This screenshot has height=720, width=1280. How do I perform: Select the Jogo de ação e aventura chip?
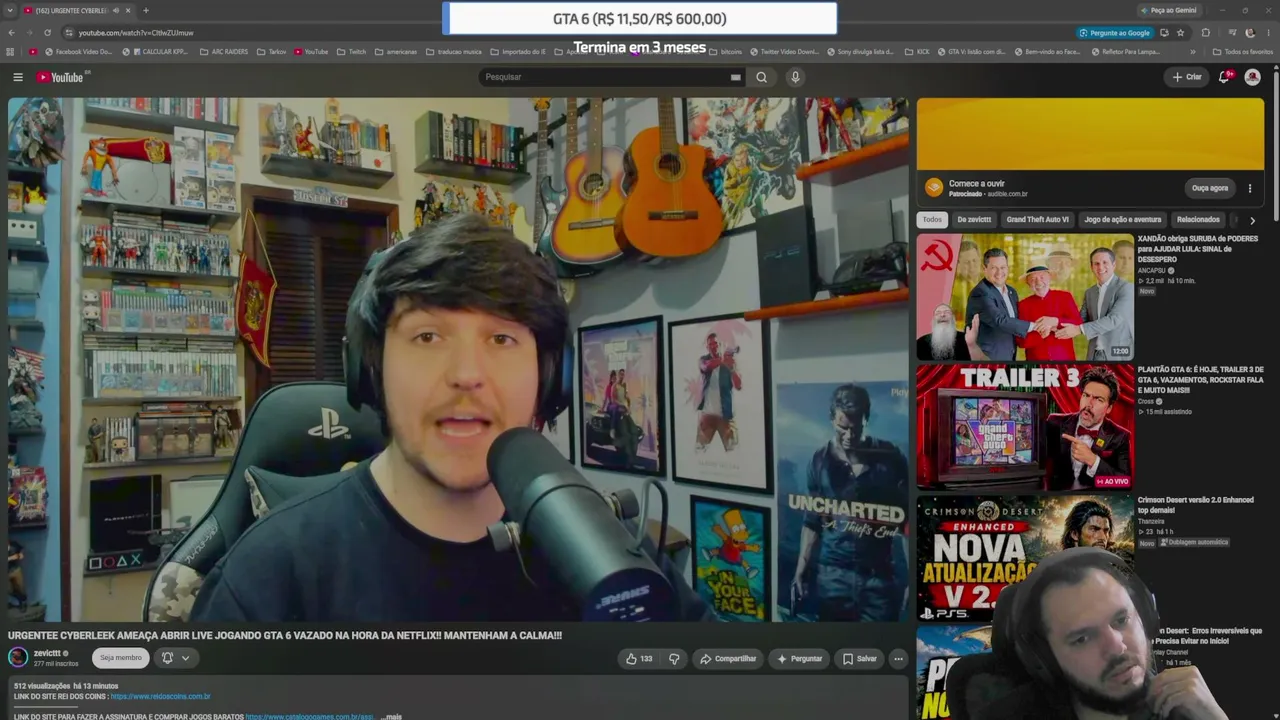[x=1122, y=220]
